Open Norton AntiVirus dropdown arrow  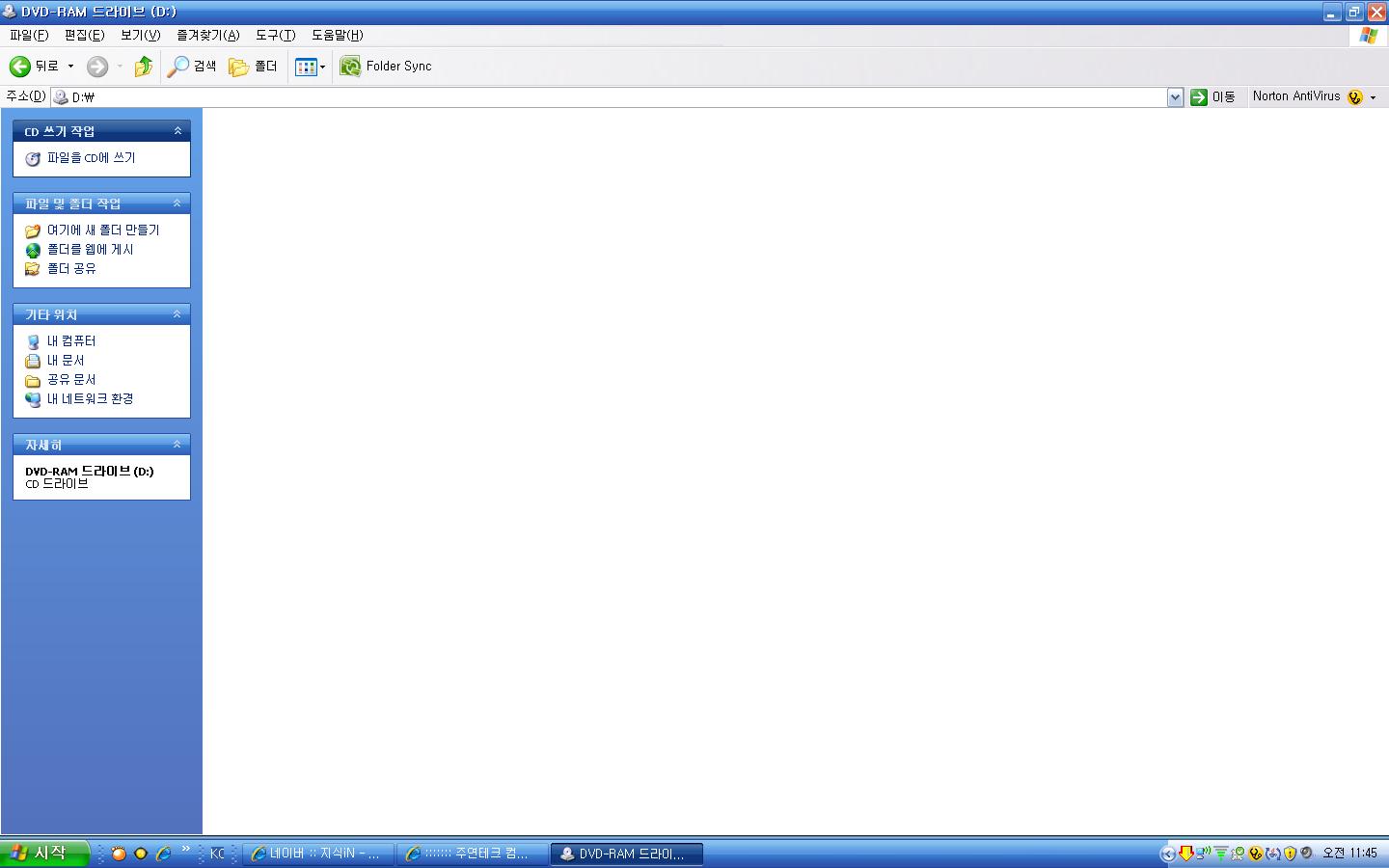[x=1374, y=97]
